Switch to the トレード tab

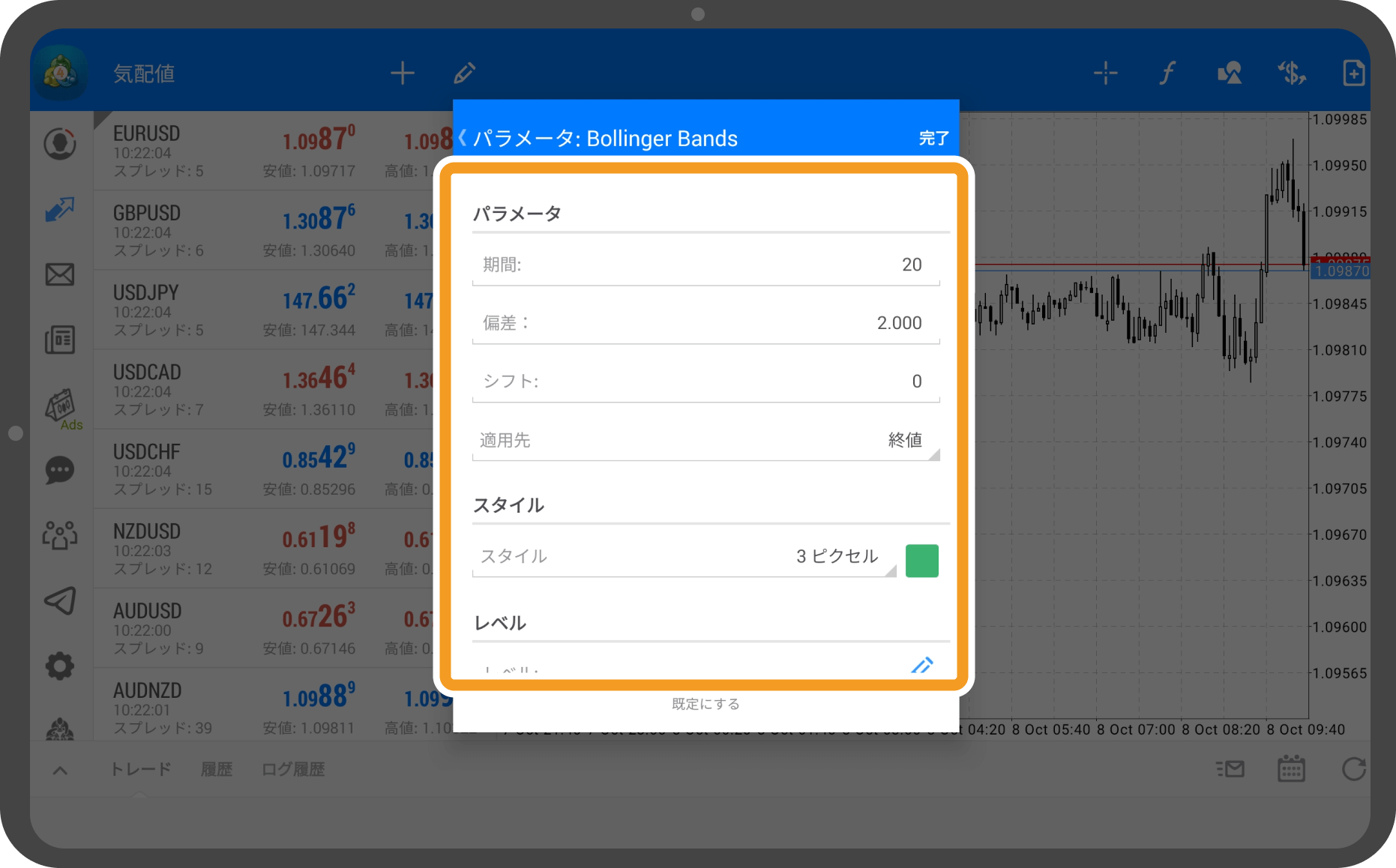tap(141, 769)
